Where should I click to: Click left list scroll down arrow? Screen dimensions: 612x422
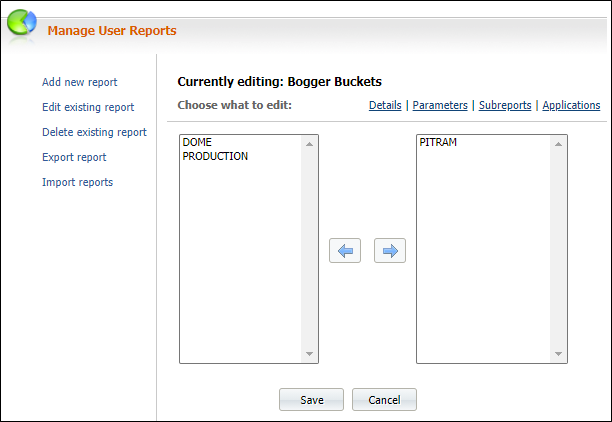(x=310, y=354)
